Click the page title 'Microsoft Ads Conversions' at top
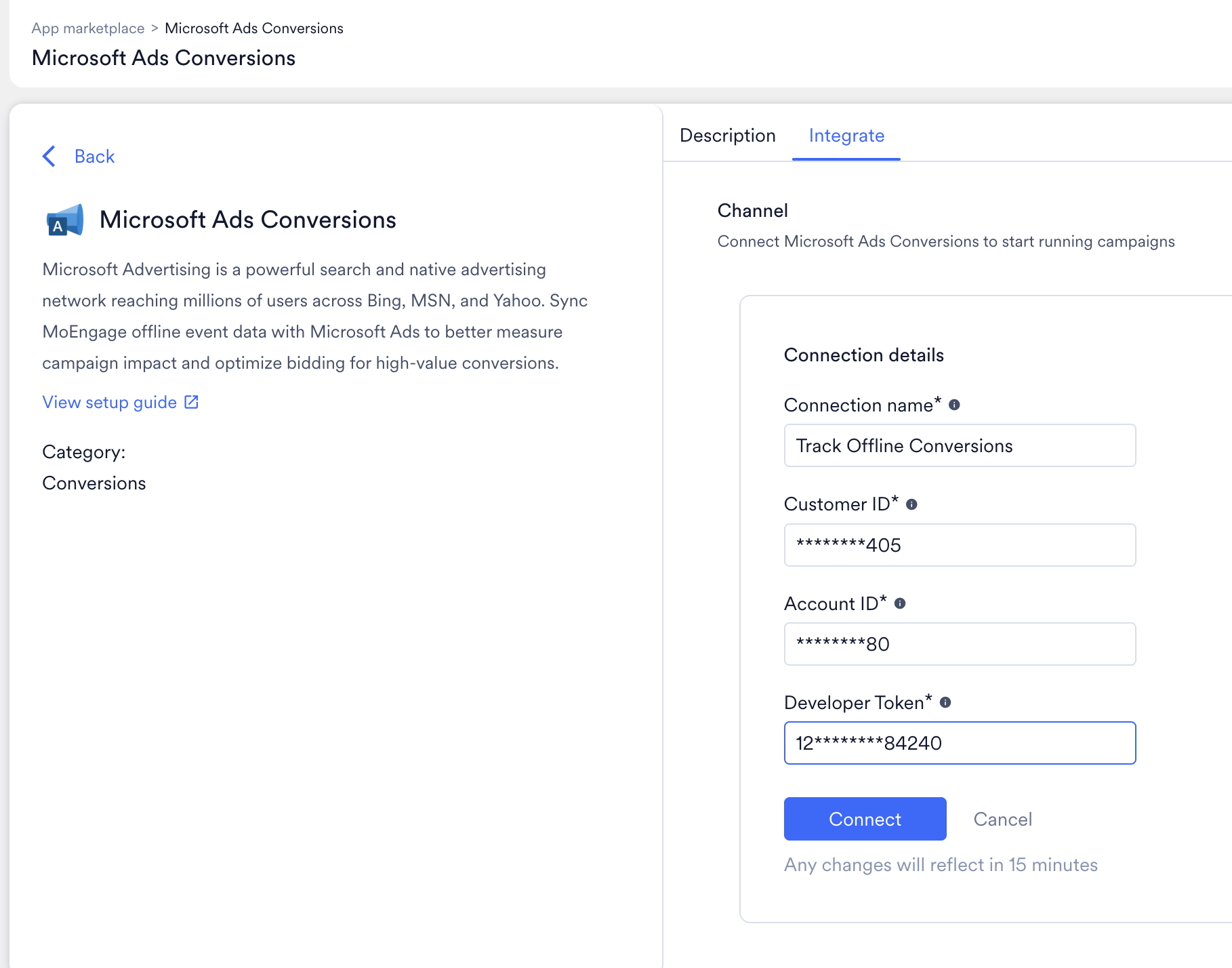The width and height of the screenshot is (1232, 968). point(163,58)
